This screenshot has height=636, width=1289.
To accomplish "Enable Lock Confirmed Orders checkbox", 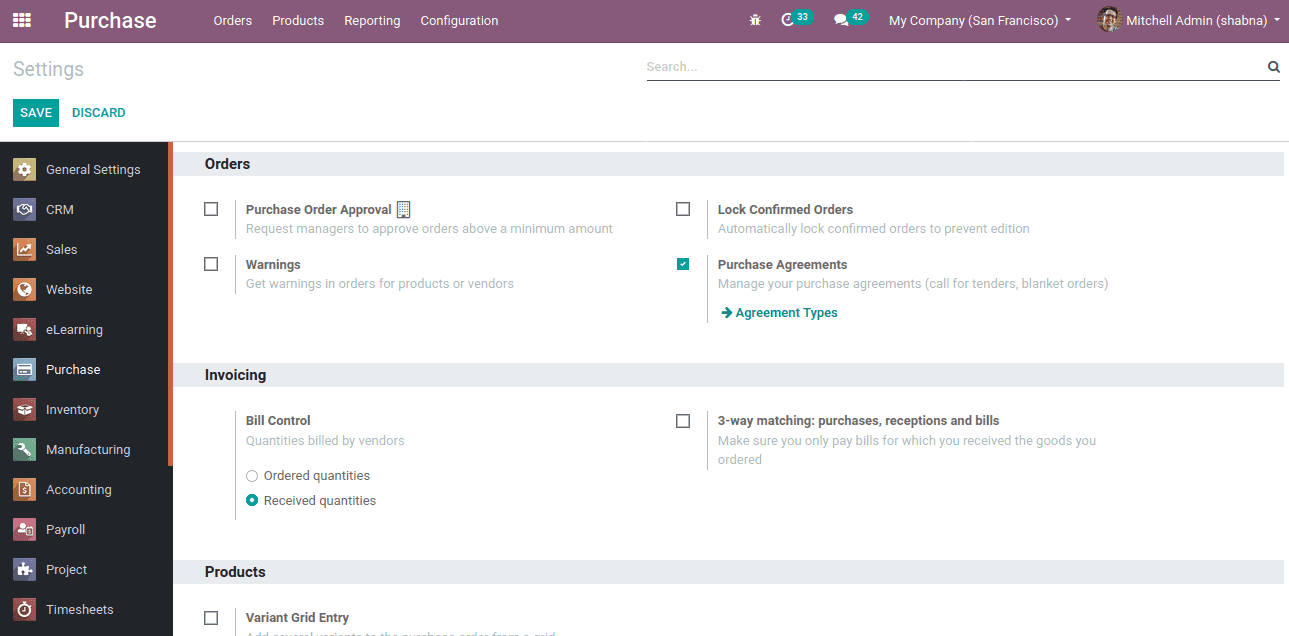I will (683, 209).
